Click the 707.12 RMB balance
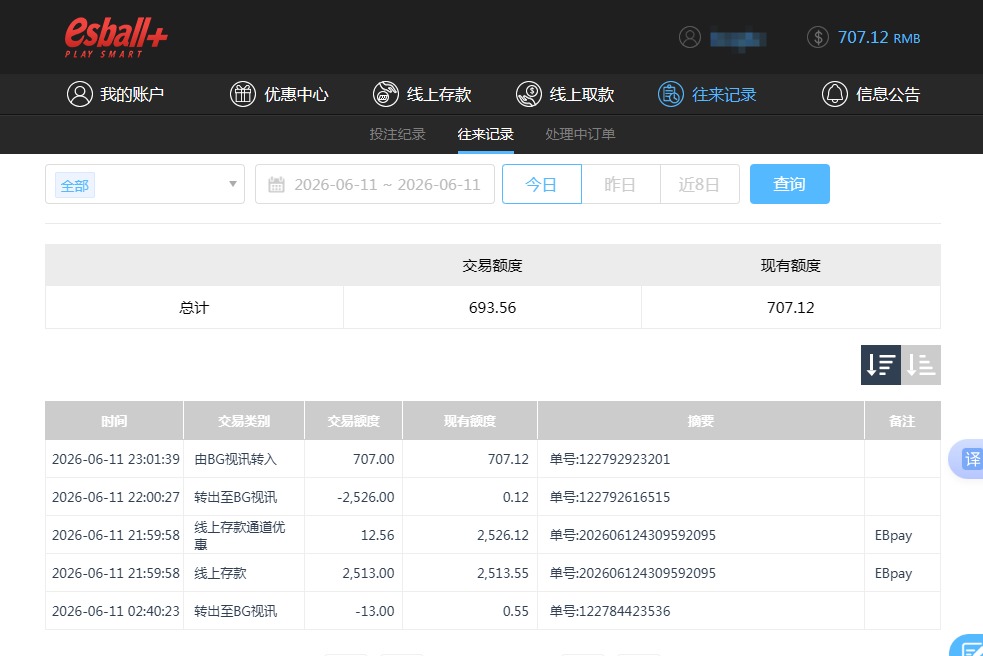The width and height of the screenshot is (983, 656). click(879, 38)
